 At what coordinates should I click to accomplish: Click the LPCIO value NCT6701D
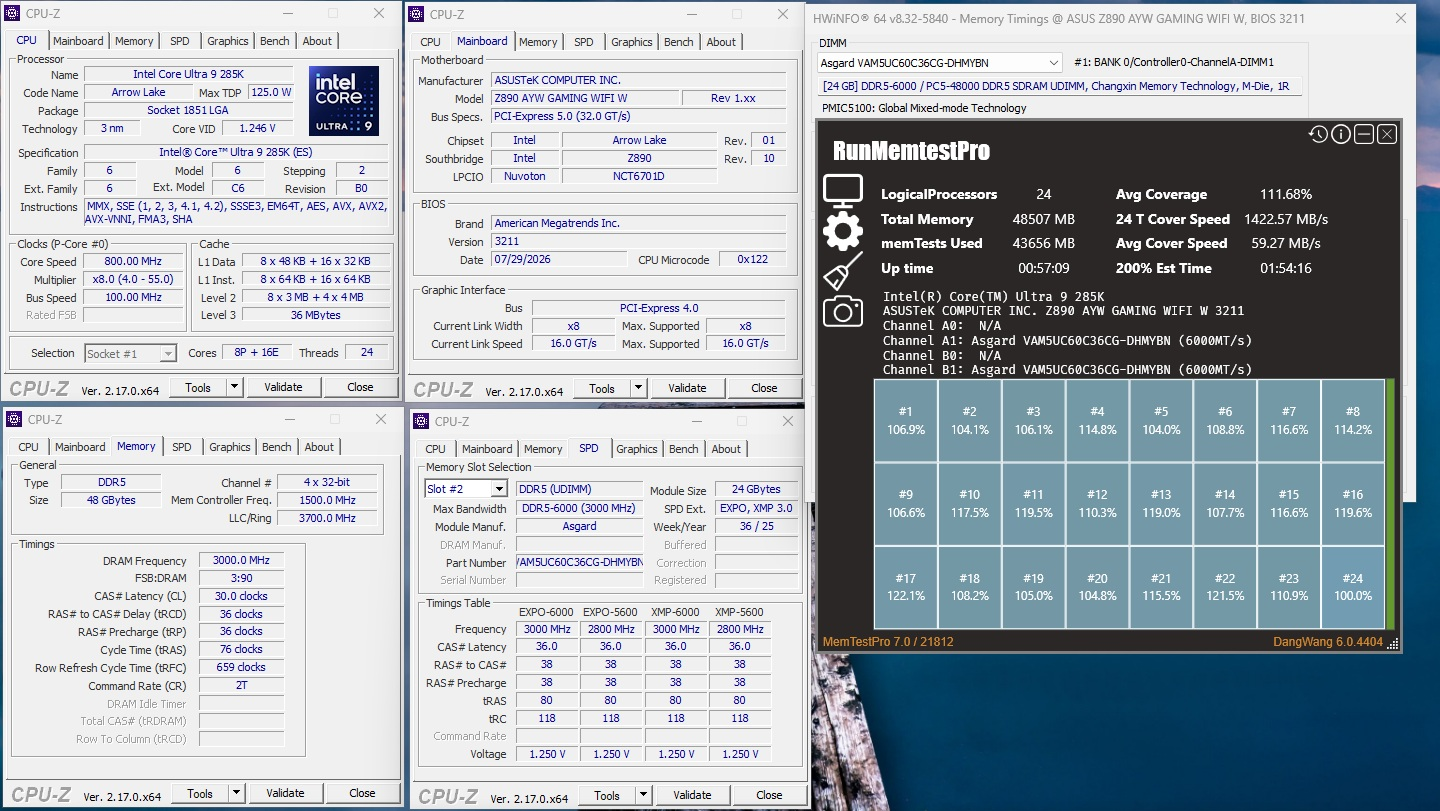(638, 176)
